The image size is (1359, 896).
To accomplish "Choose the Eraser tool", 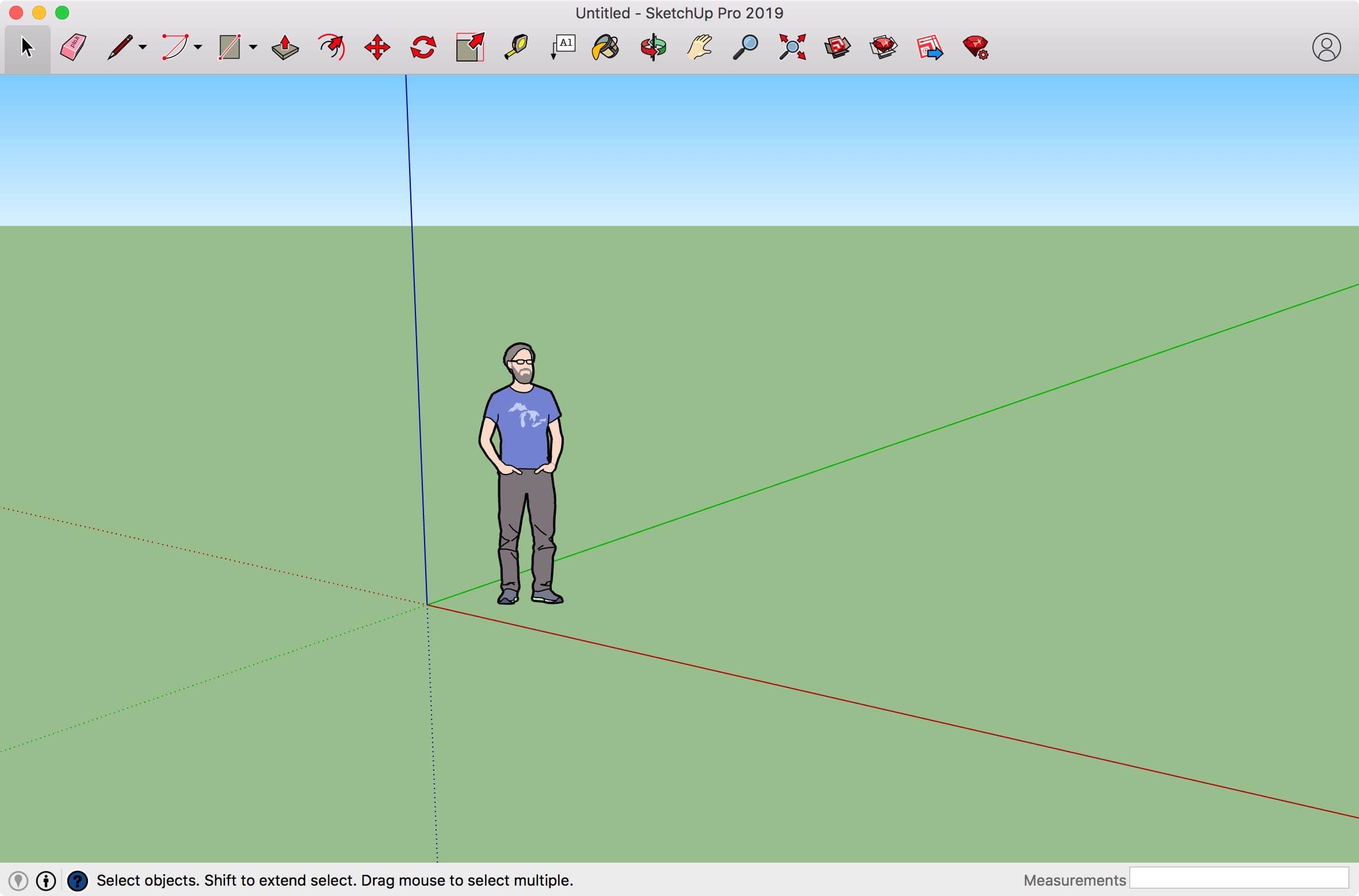I will [73, 47].
